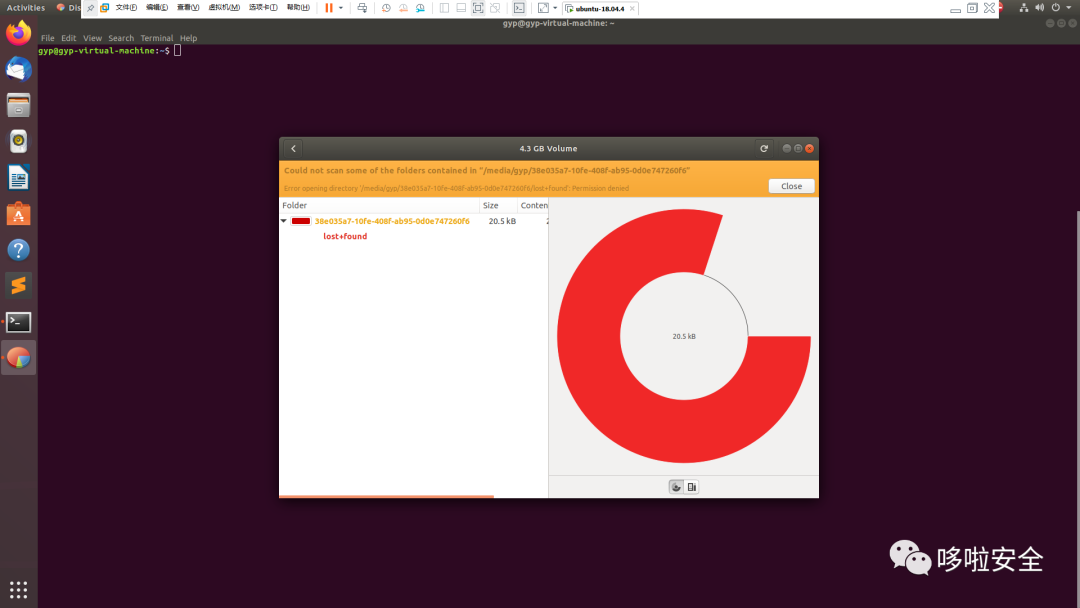Launch LibreOffice Writer from the dock
1080x608 pixels.
coord(19,178)
